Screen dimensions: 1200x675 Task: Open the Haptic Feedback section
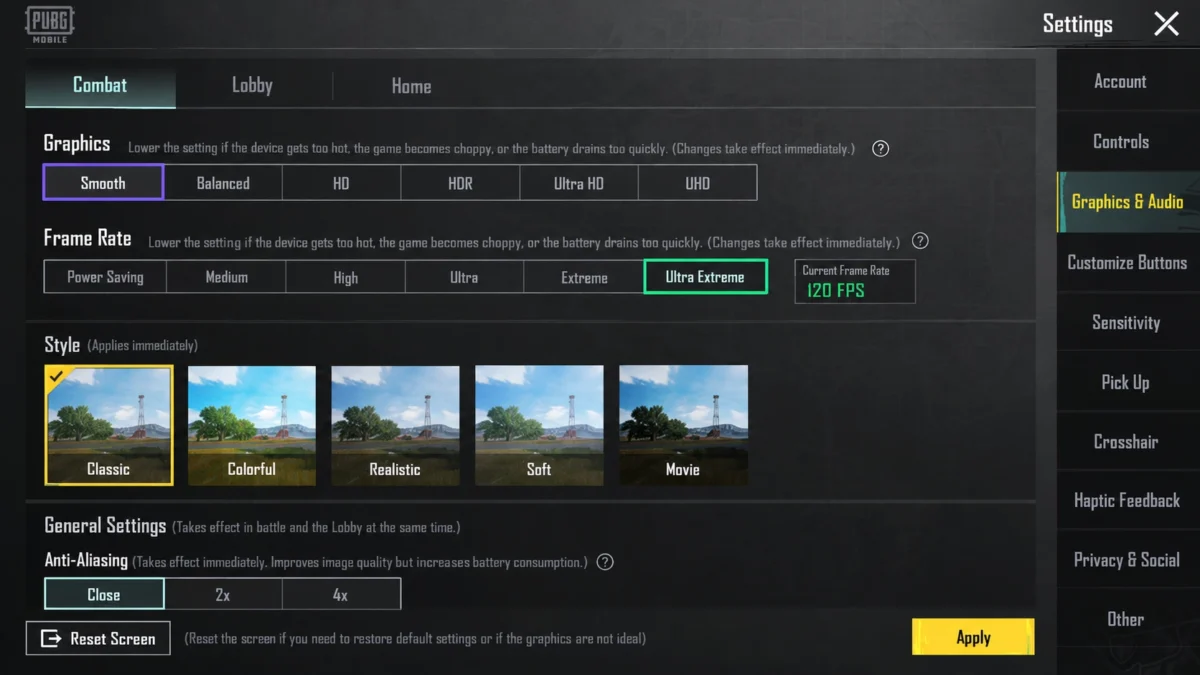click(1128, 500)
